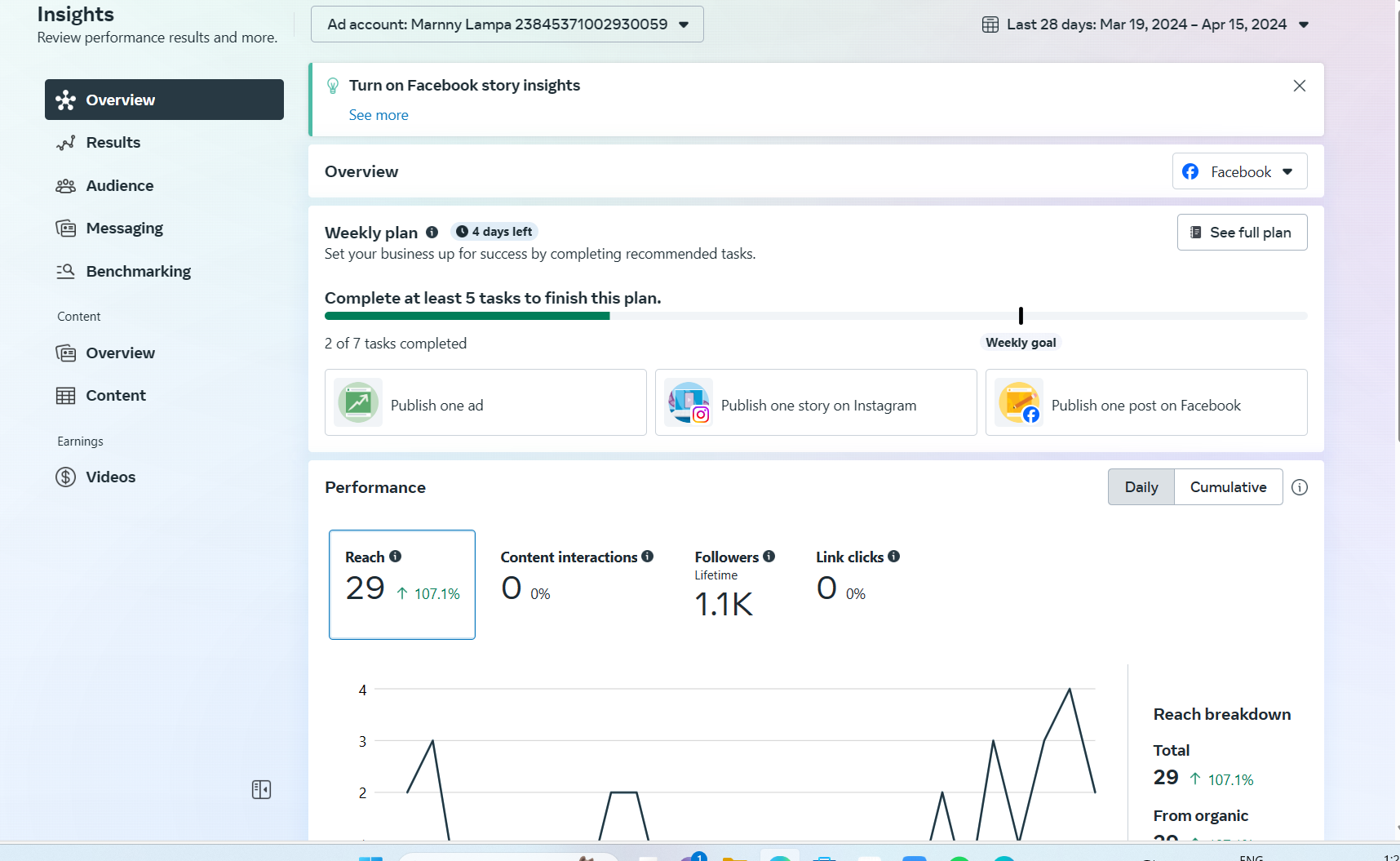Click the '2 of 7 tasks completed' text
This screenshot has width=1400, height=861.
(396, 344)
